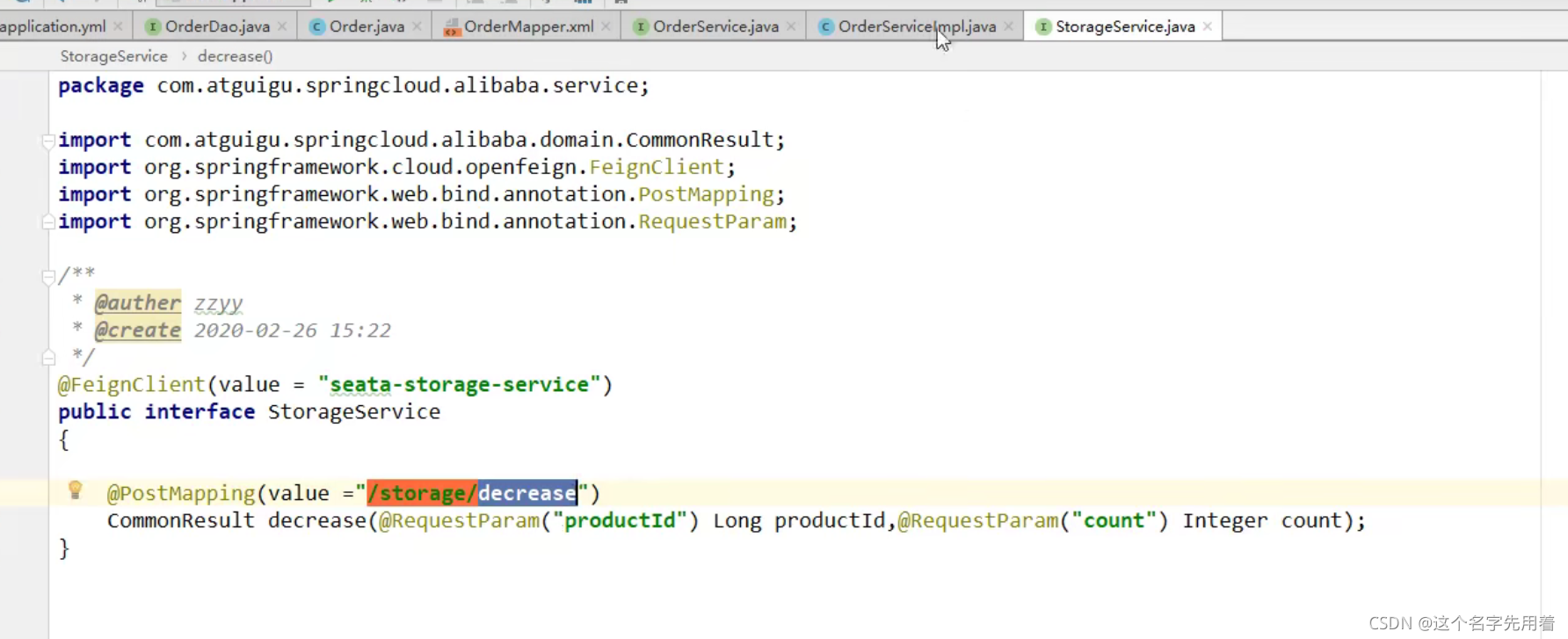Screen dimensions: 1568x639
Task: Click the Order.java class file icon
Action: [317, 26]
